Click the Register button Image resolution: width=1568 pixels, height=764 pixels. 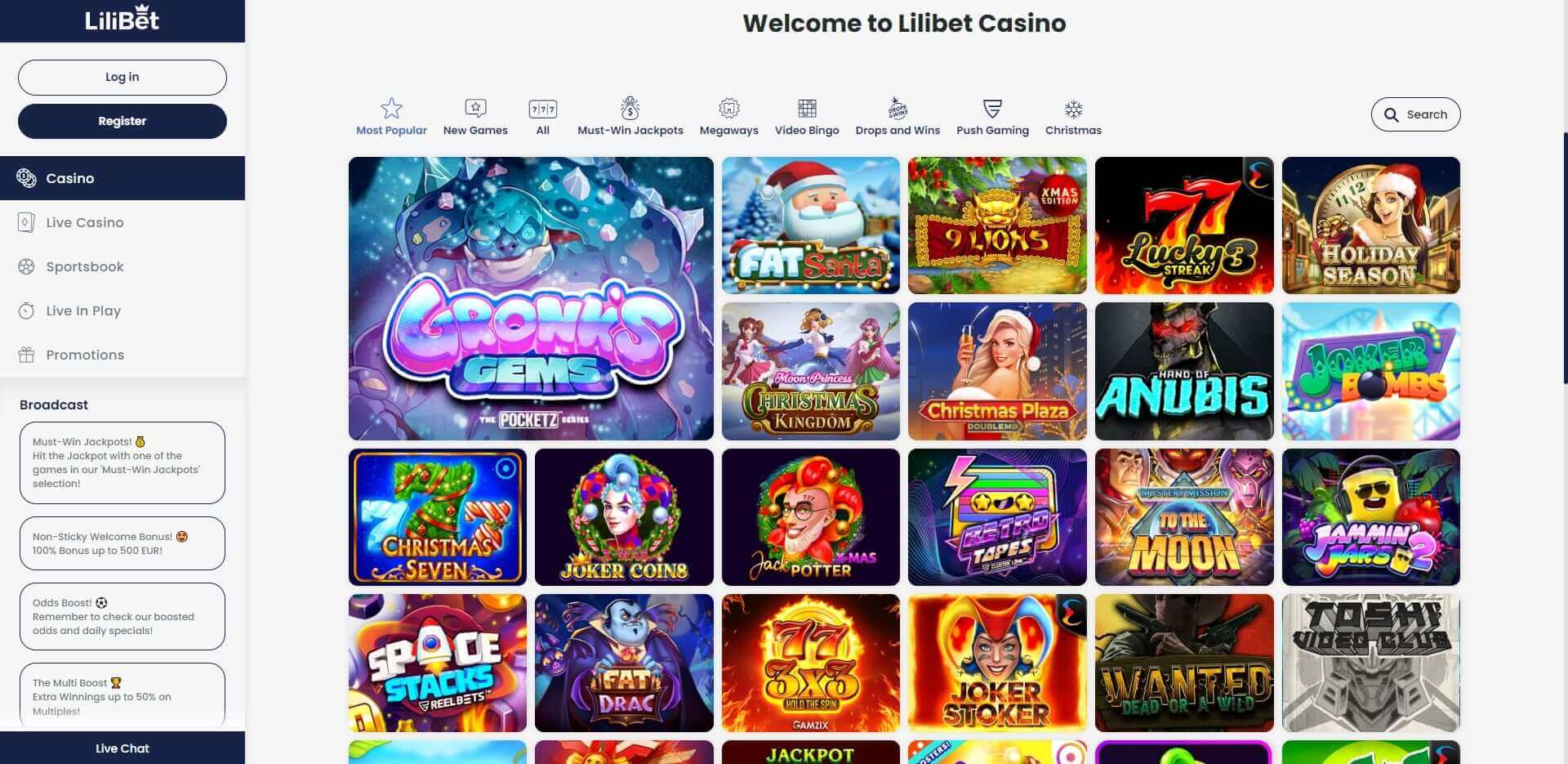(122, 121)
